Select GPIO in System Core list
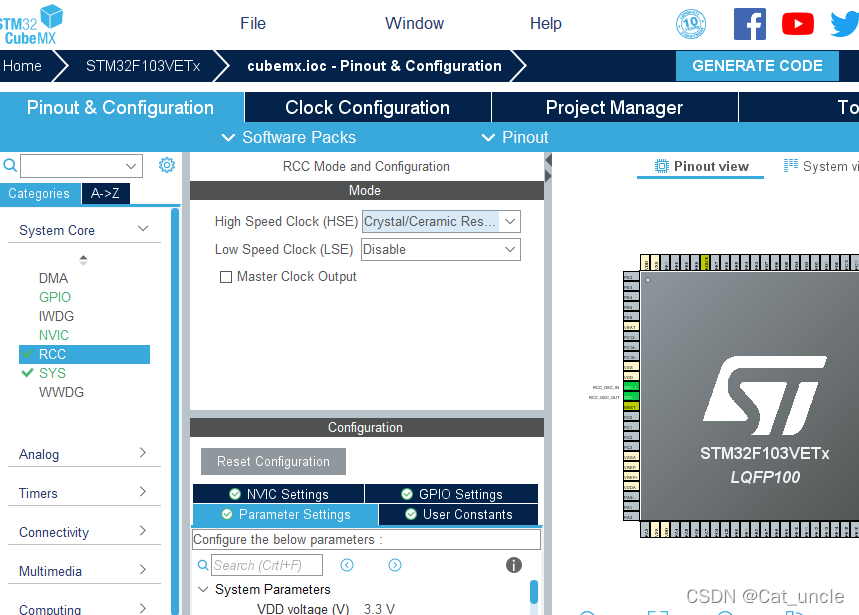The width and height of the screenshot is (859, 615). click(x=55, y=297)
